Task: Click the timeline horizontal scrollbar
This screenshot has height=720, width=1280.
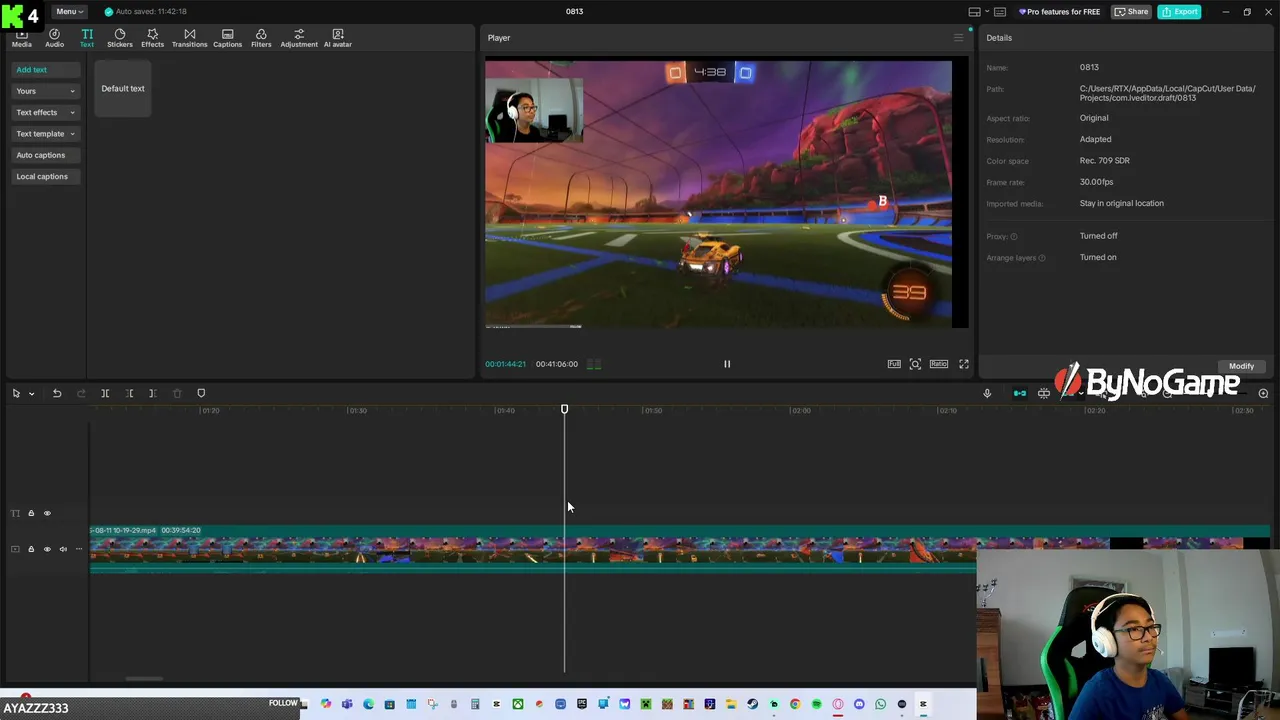Action: [144, 679]
